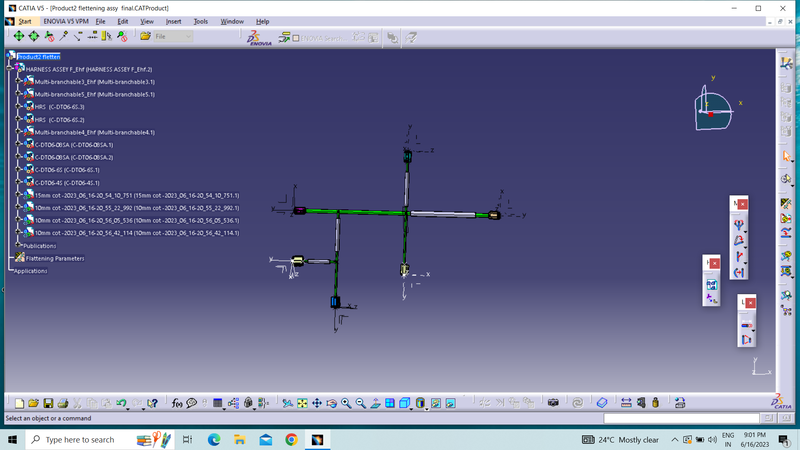Image resolution: width=800 pixels, height=450 pixels.
Task: Click the Snap green arrows icon
Action: tap(34, 36)
